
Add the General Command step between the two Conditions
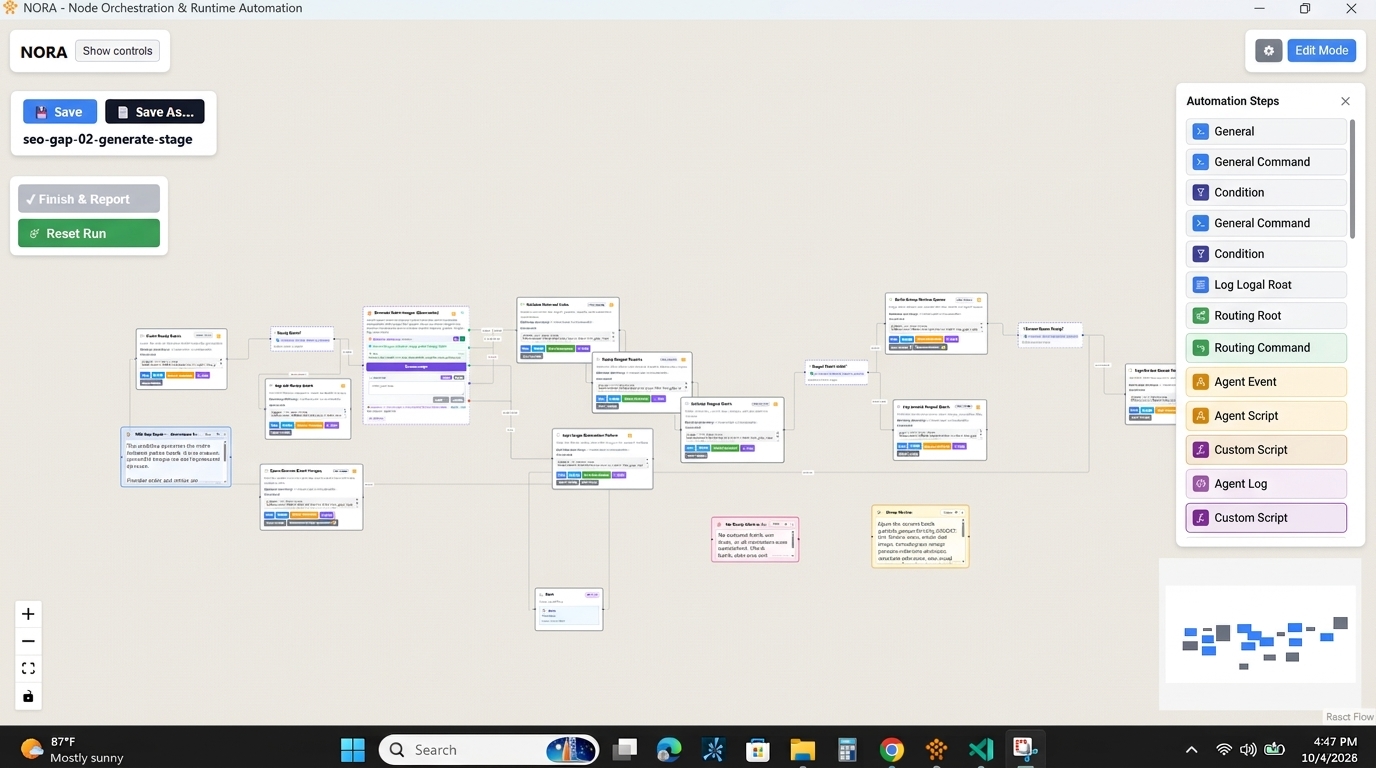[1266, 223]
